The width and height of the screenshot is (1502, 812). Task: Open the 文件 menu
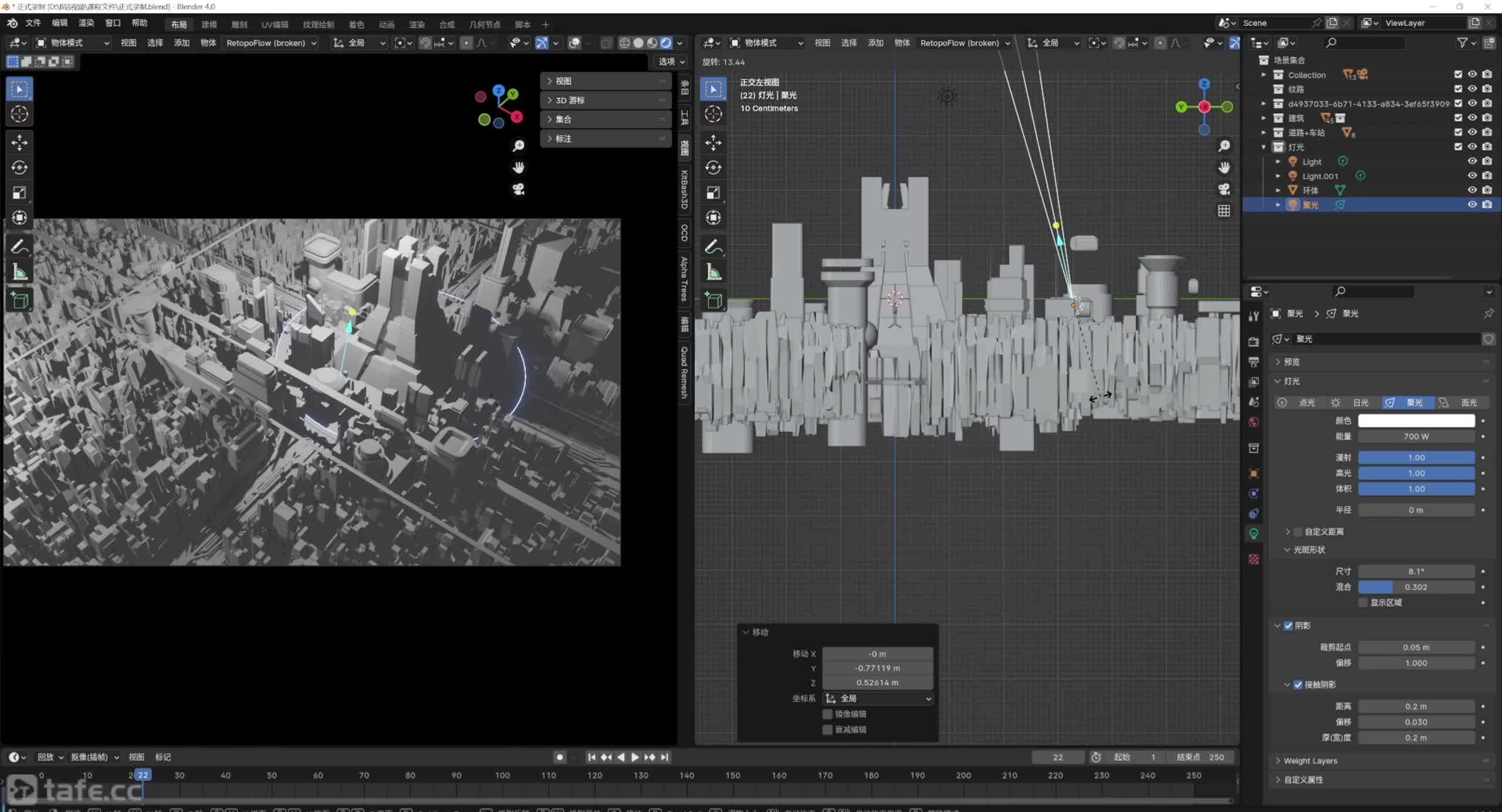pyautogui.click(x=33, y=23)
